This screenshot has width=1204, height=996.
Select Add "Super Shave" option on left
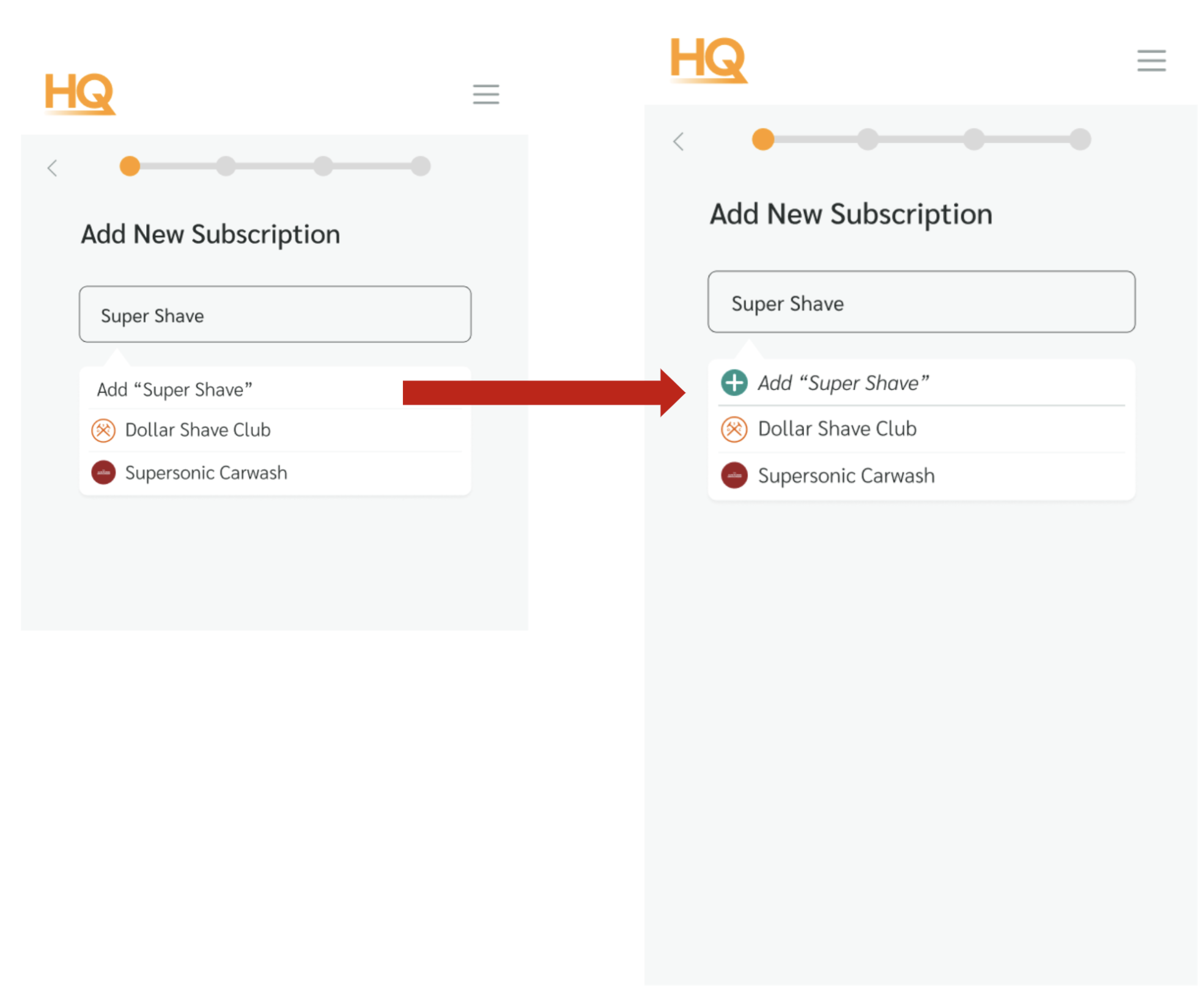click(175, 389)
